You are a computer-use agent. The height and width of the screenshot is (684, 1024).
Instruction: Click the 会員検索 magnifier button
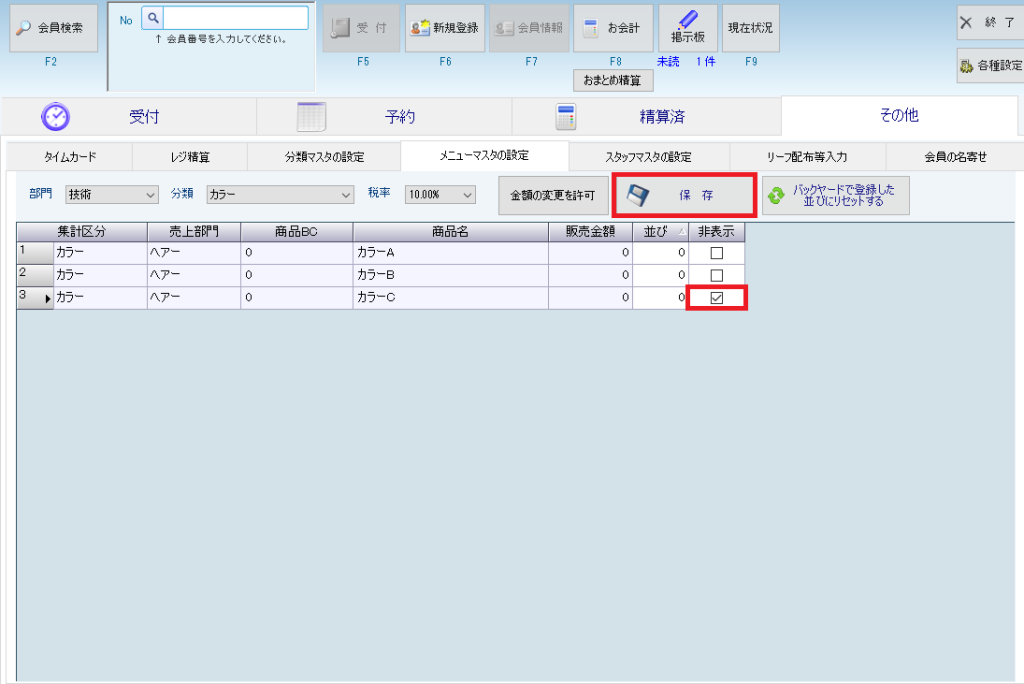54,29
